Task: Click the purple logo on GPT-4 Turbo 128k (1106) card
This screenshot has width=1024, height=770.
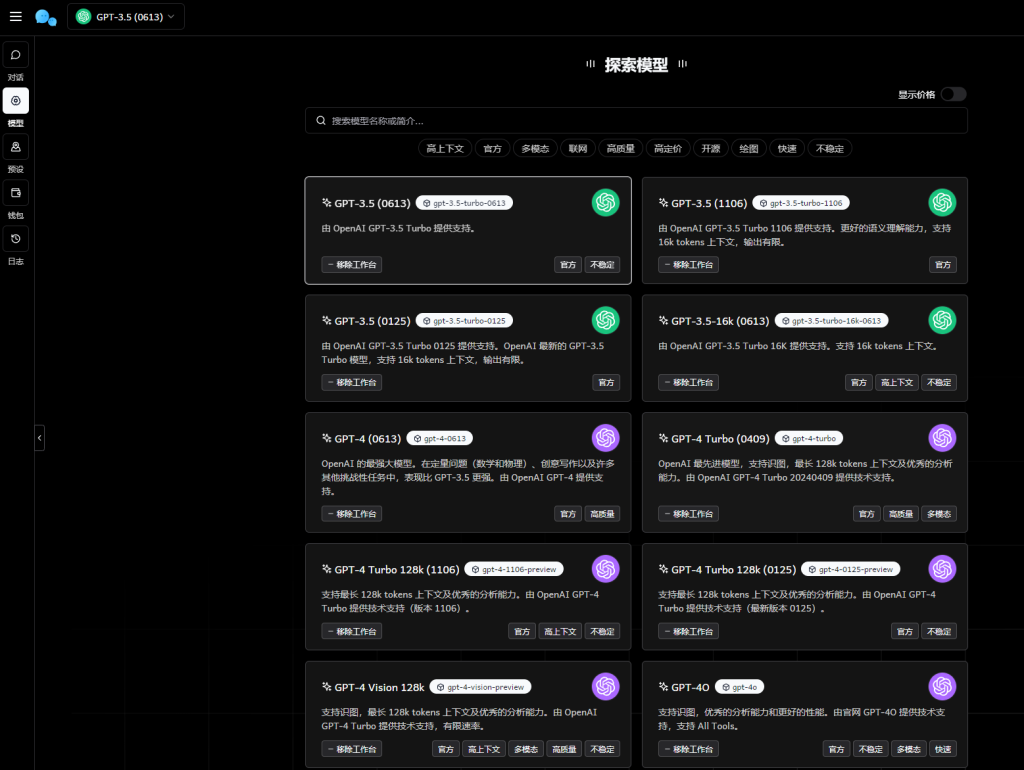Action: tap(605, 569)
